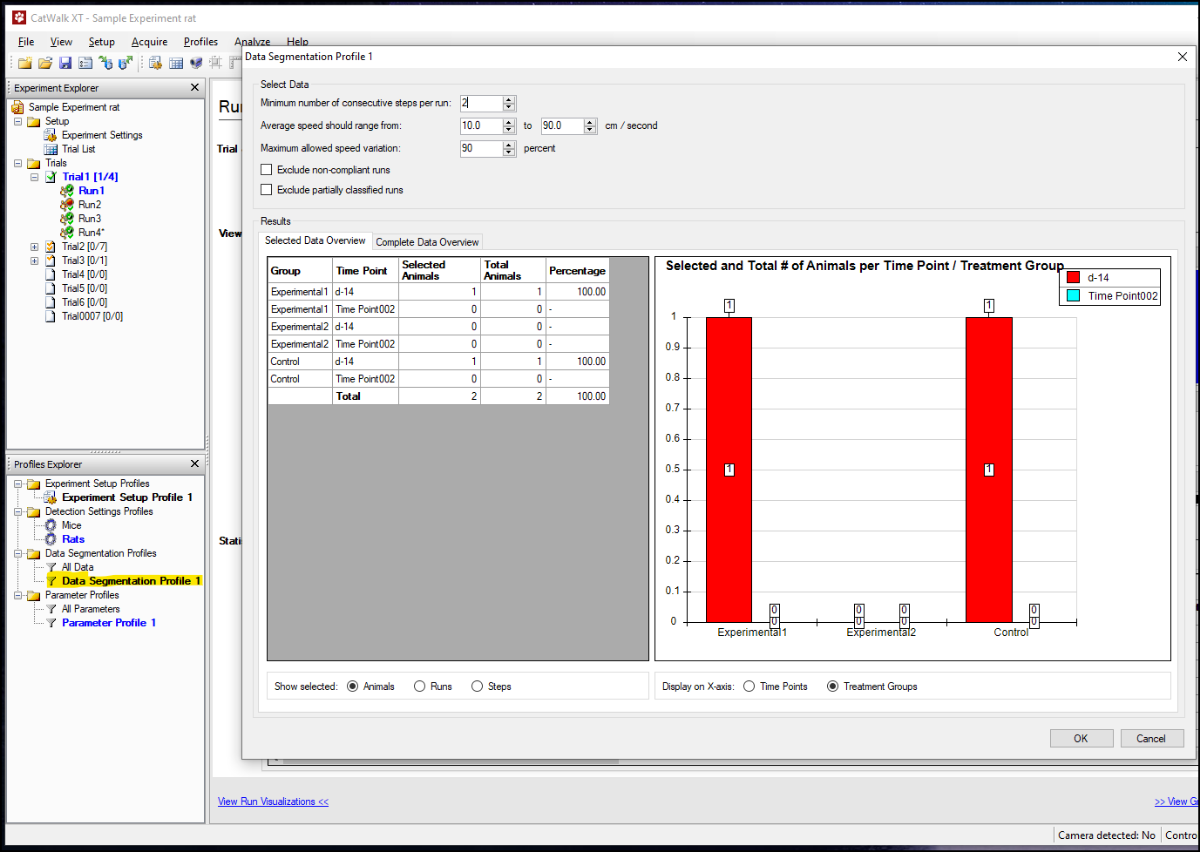Select Experiment Settings in Experiment Explorer tree
Screen dimensions: 1200x852
101,135
